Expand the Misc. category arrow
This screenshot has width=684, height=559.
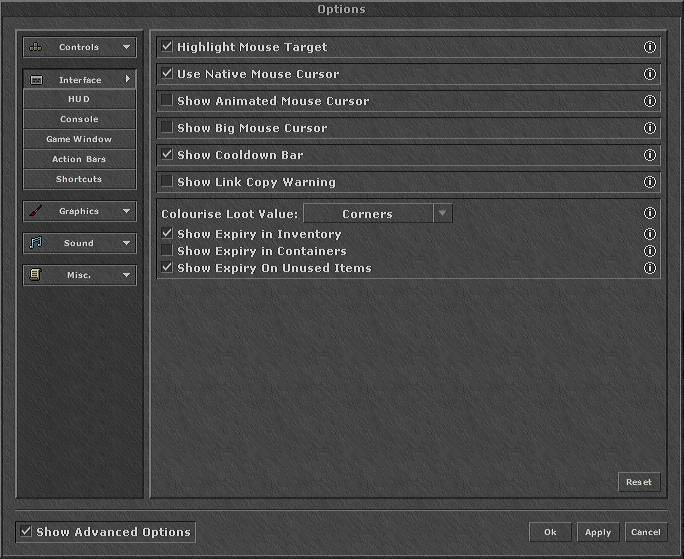coord(127,275)
